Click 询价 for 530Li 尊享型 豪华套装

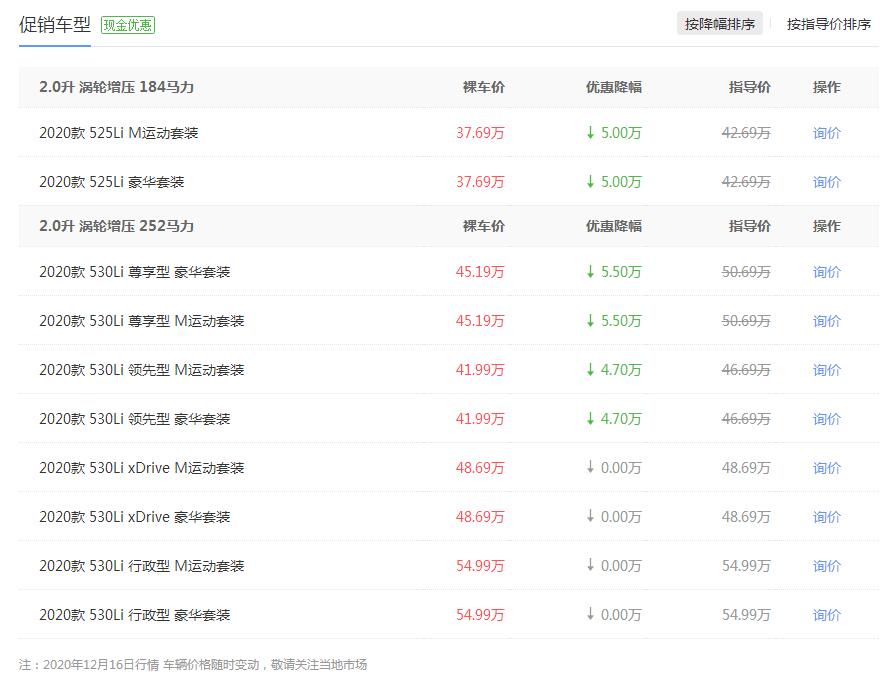826,272
